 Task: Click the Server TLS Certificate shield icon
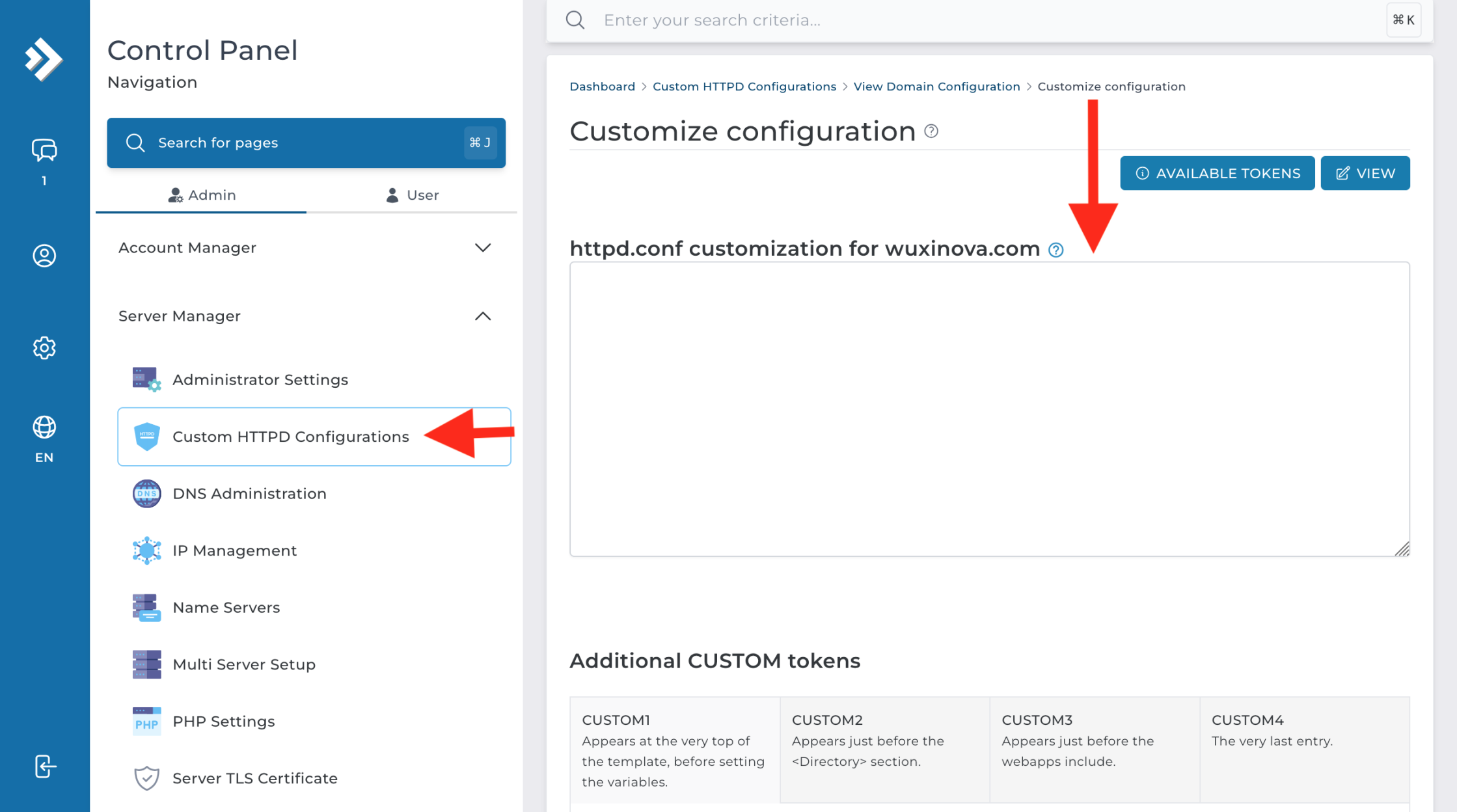pos(146,778)
